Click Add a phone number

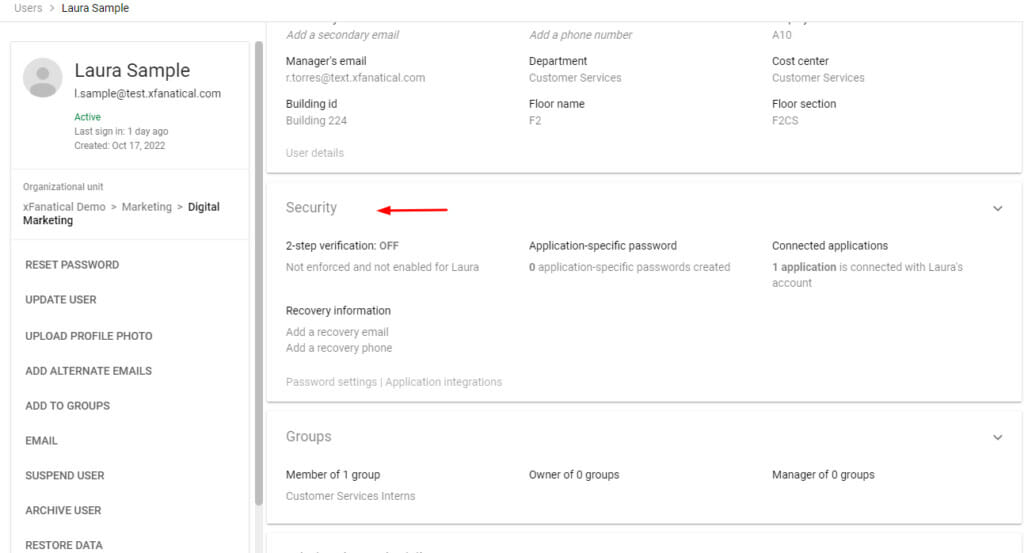coord(581,35)
